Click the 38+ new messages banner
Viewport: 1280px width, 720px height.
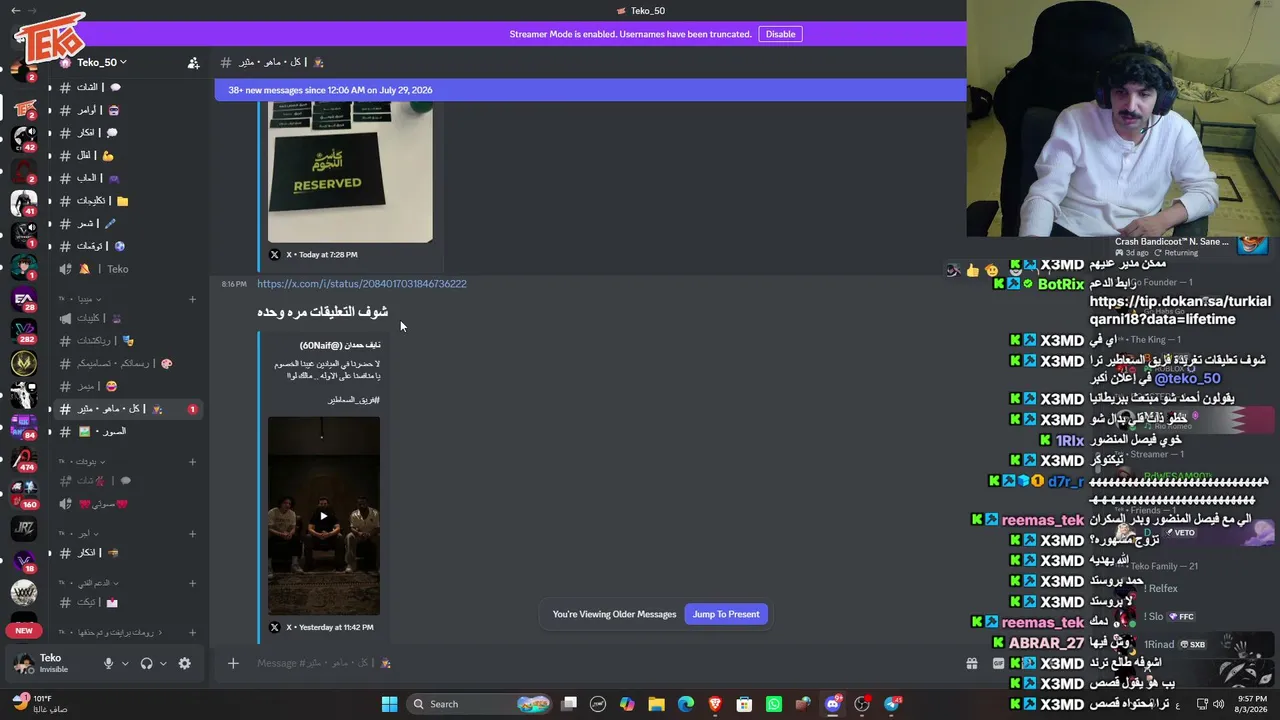590,90
